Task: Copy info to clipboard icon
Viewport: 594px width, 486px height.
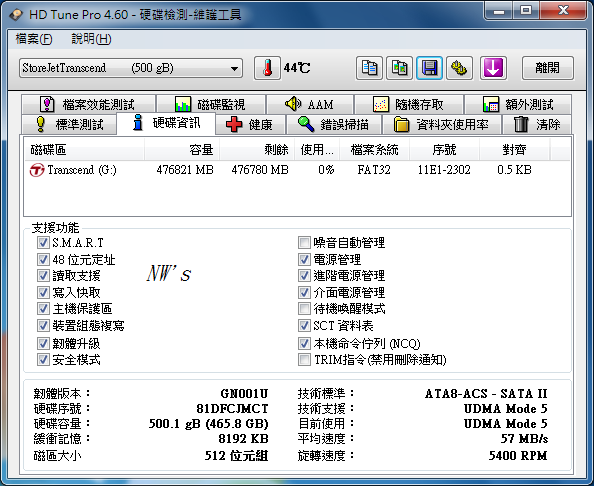Action: pos(369,68)
